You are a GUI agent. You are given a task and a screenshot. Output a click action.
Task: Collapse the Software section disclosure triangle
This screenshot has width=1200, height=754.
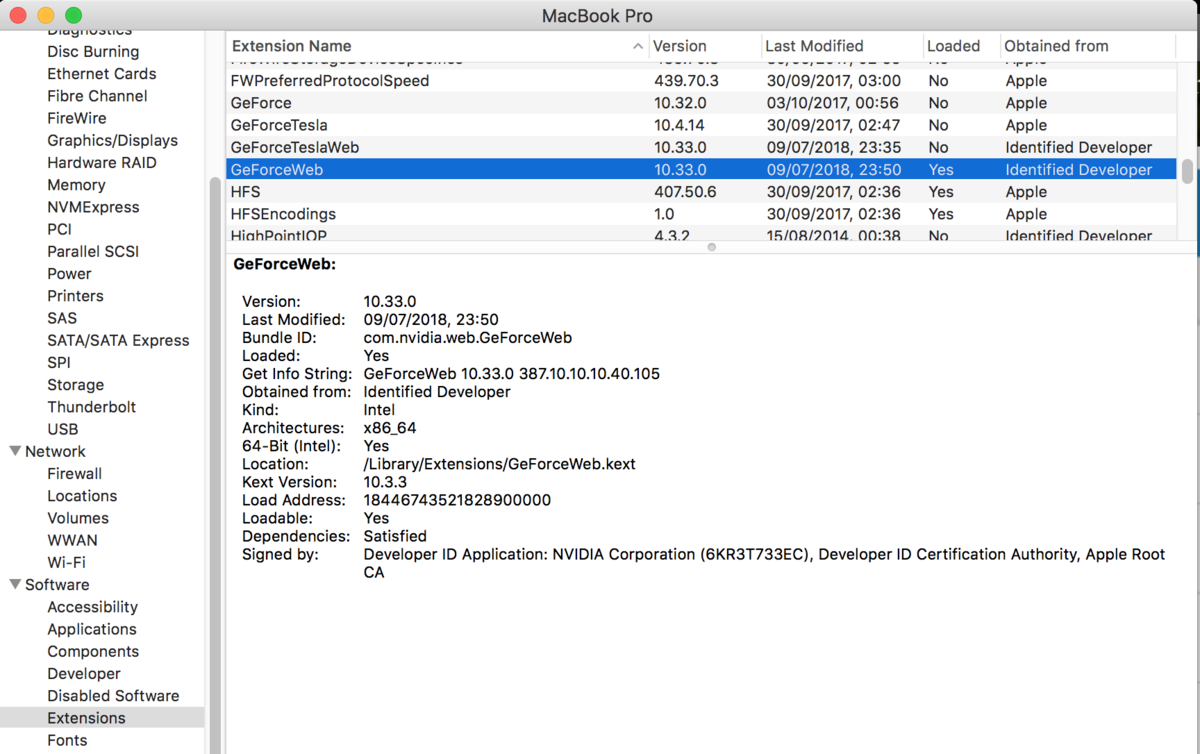(x=15, y=584)
